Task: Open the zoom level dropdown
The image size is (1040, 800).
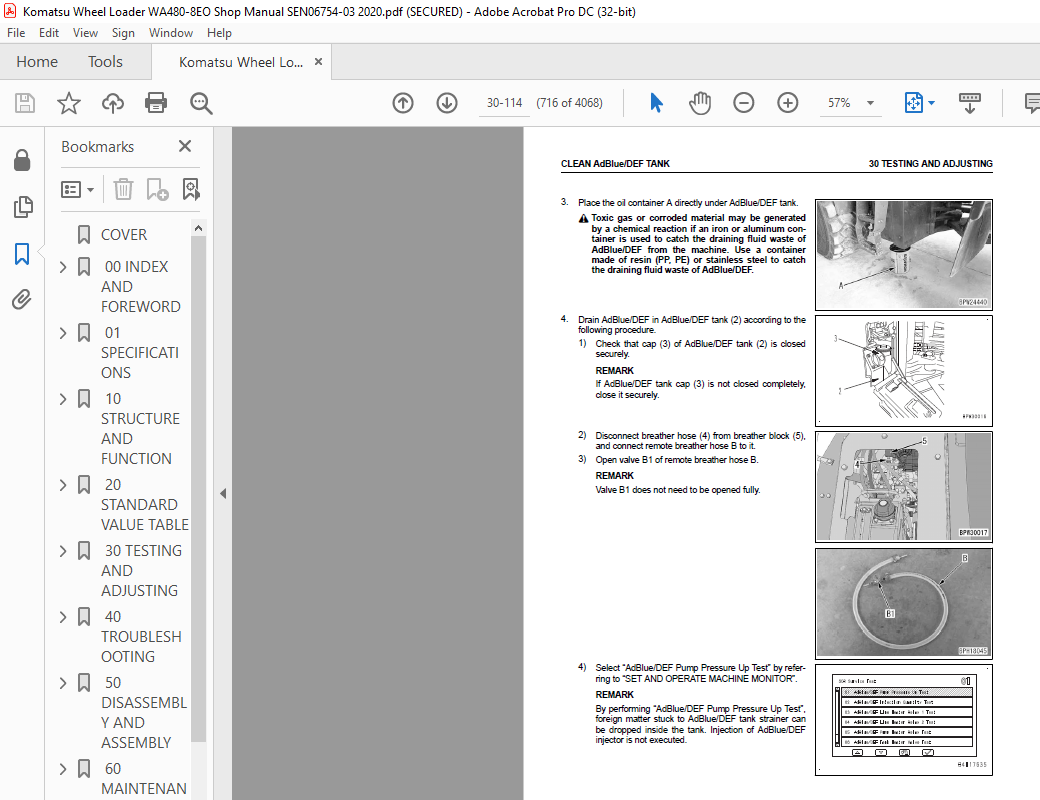Action: [x=870, y=103]
